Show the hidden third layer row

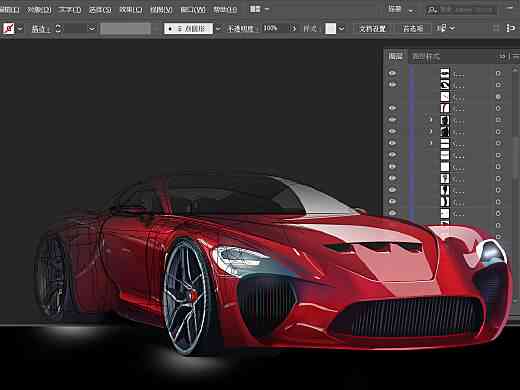click(x=392, y=97)
